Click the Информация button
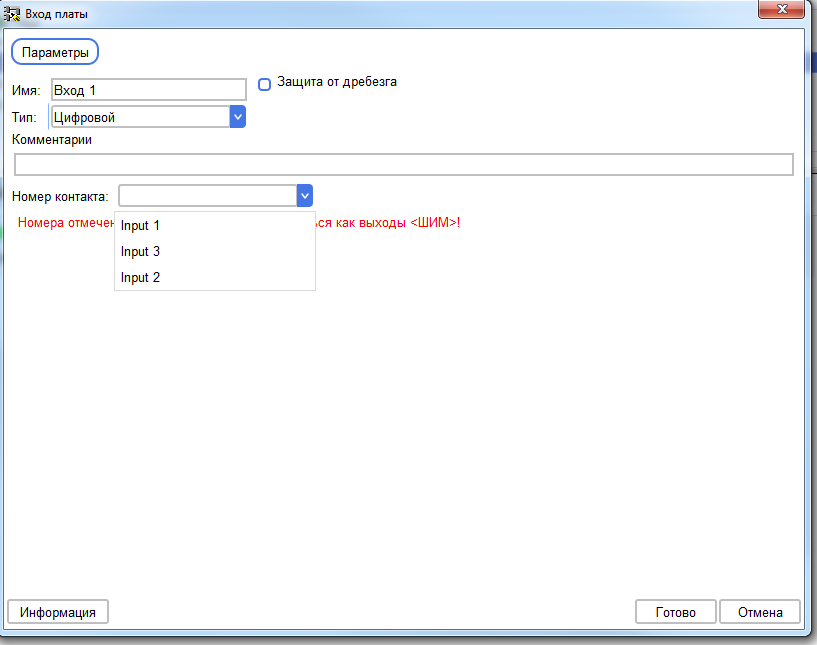 [x=58, y=612]
